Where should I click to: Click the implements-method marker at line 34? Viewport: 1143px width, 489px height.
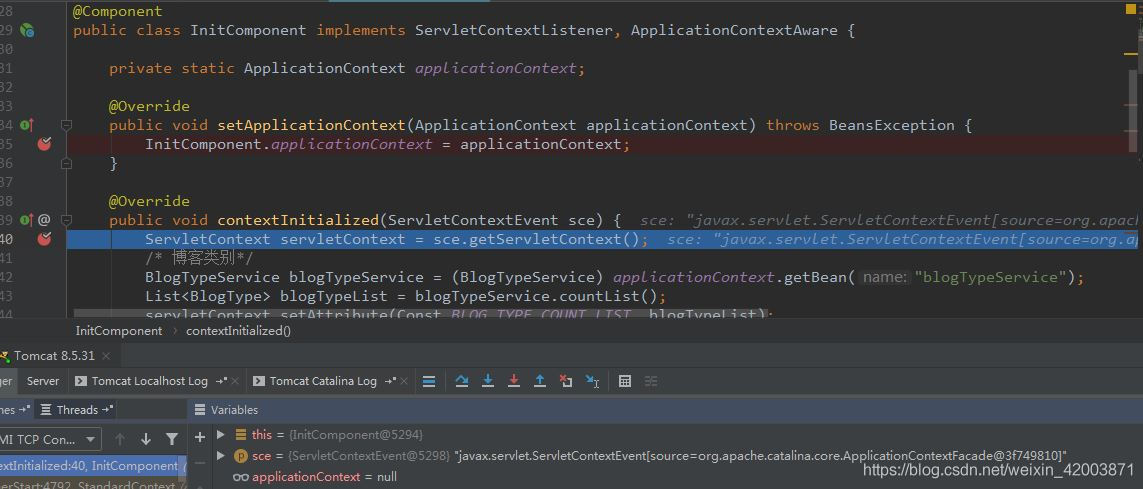tap(27, 125)
